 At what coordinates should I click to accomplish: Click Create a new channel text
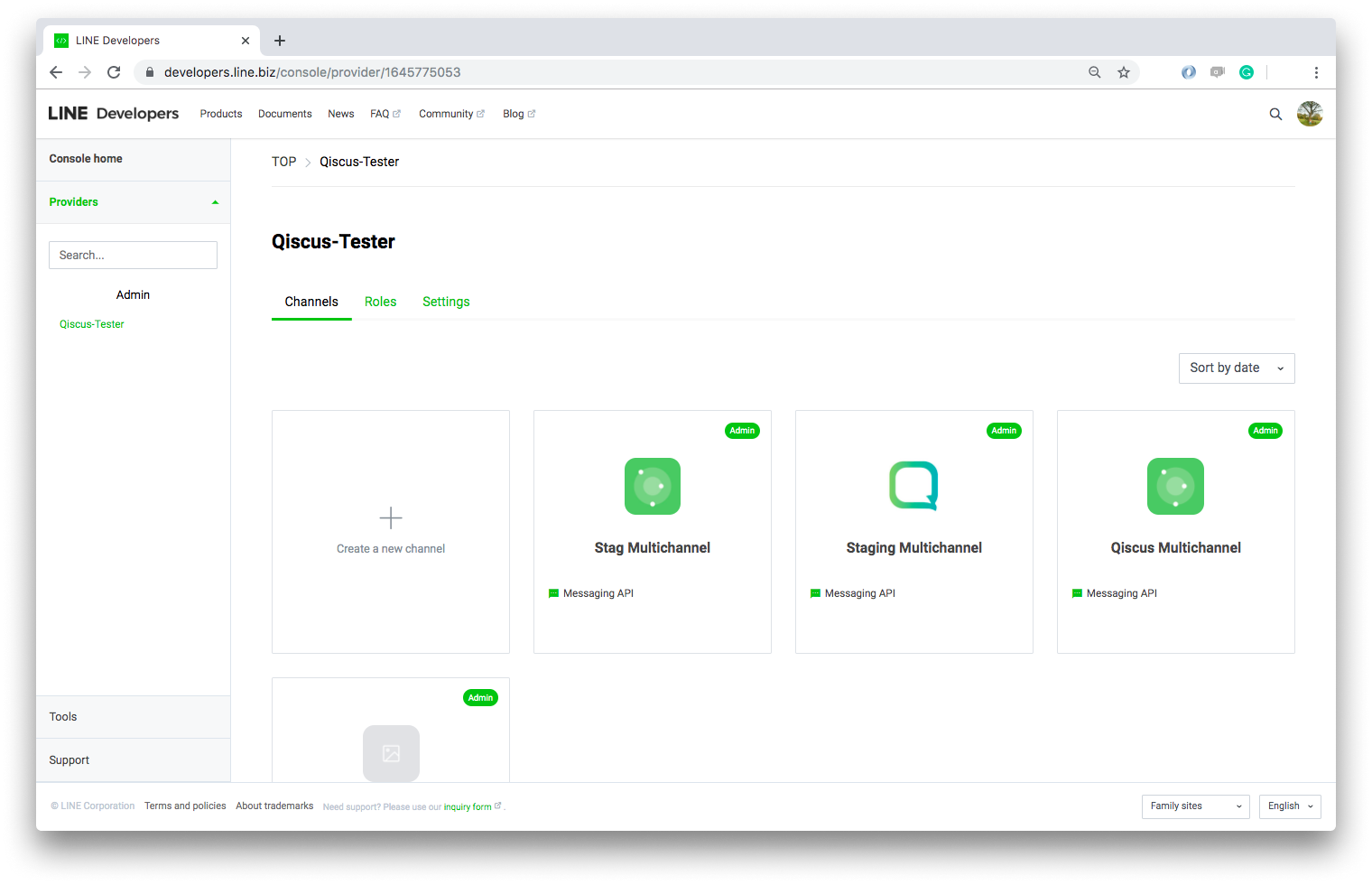(391, 548)
